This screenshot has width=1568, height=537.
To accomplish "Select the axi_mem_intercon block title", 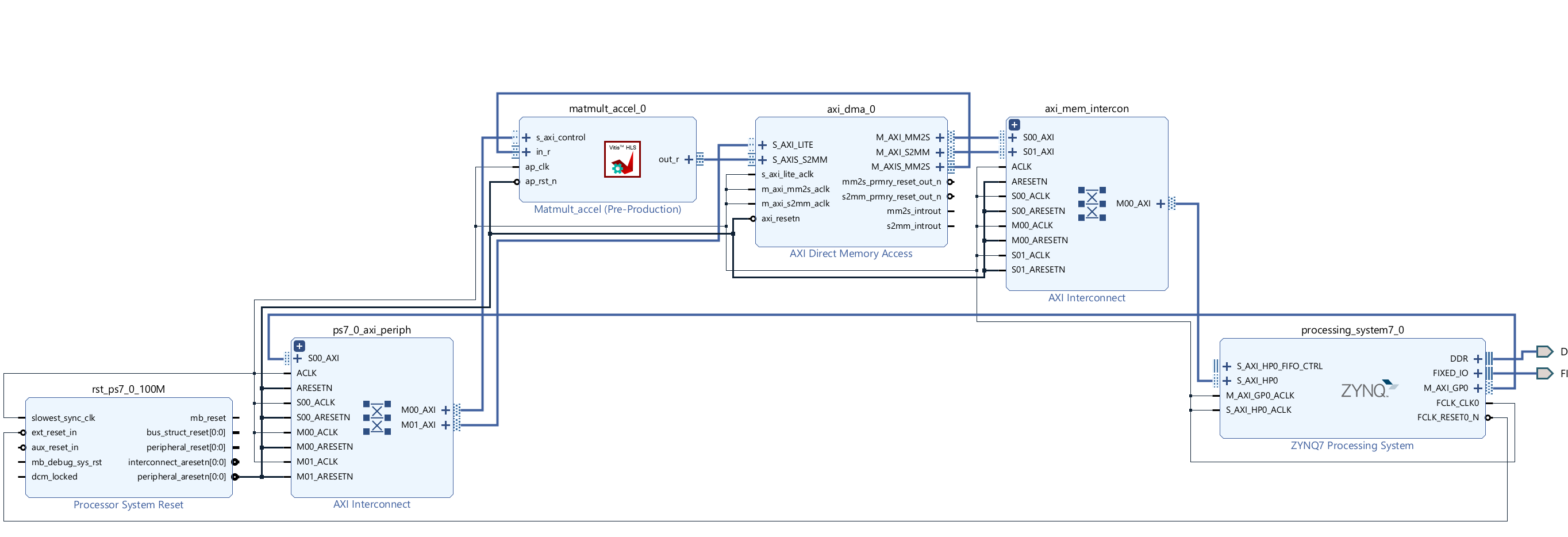I will 1086,109.
